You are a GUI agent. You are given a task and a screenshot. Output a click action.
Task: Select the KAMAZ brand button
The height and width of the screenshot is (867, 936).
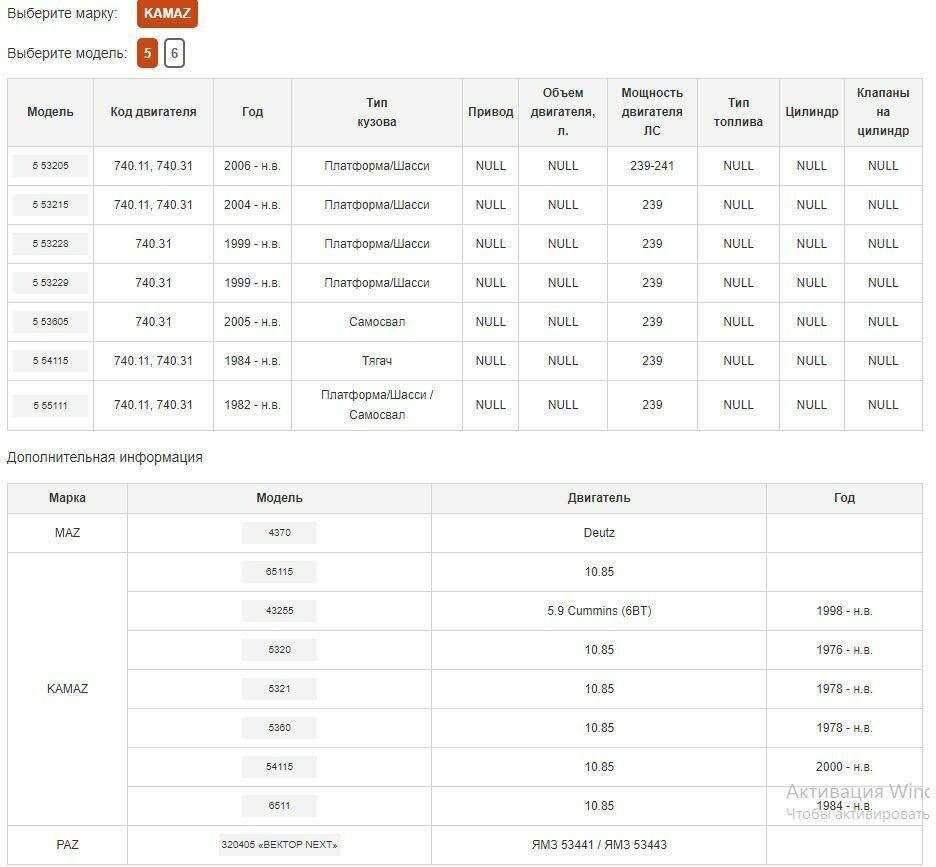(x=167, y=13)
